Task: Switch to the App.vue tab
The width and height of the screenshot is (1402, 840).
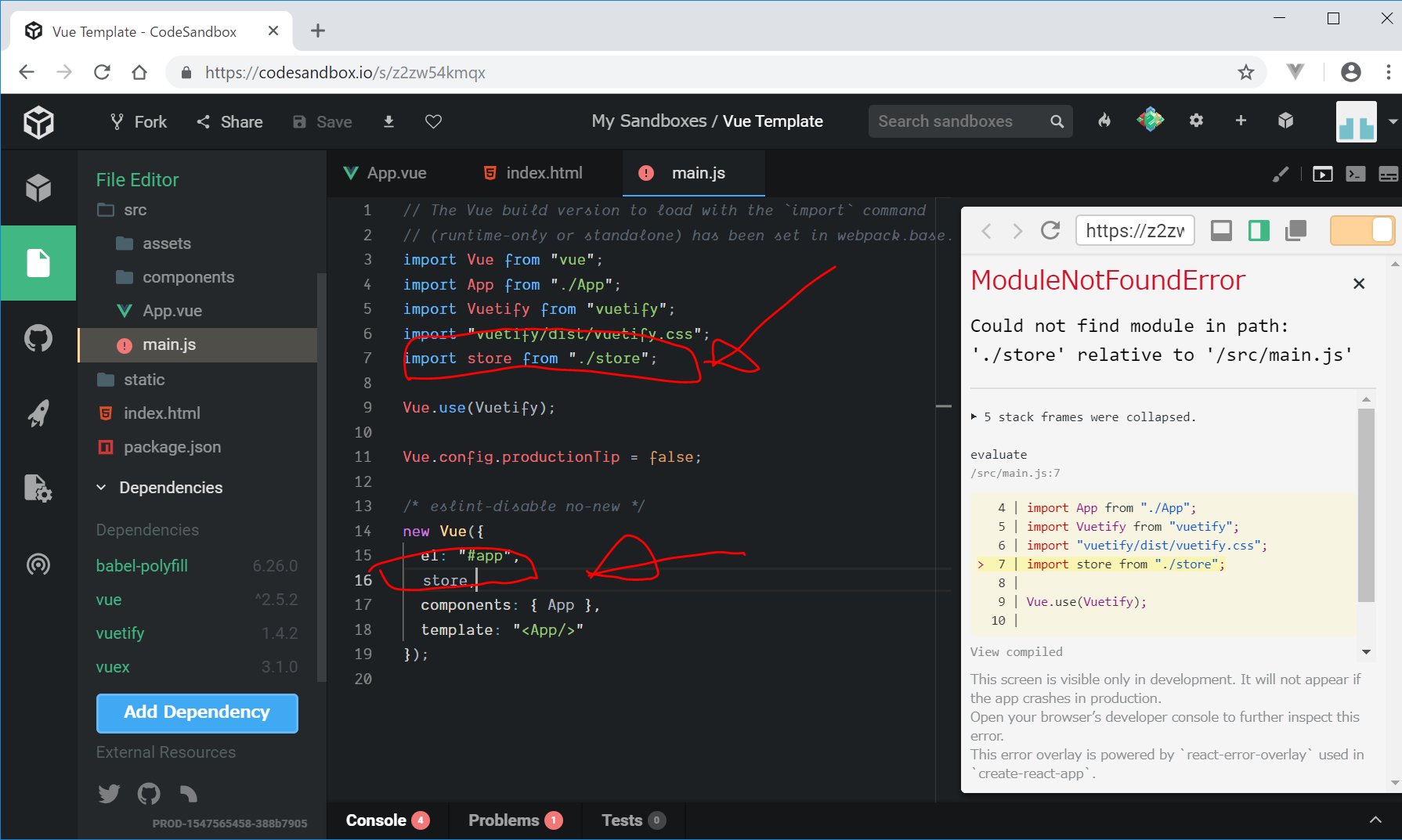Action: point(386,173)
